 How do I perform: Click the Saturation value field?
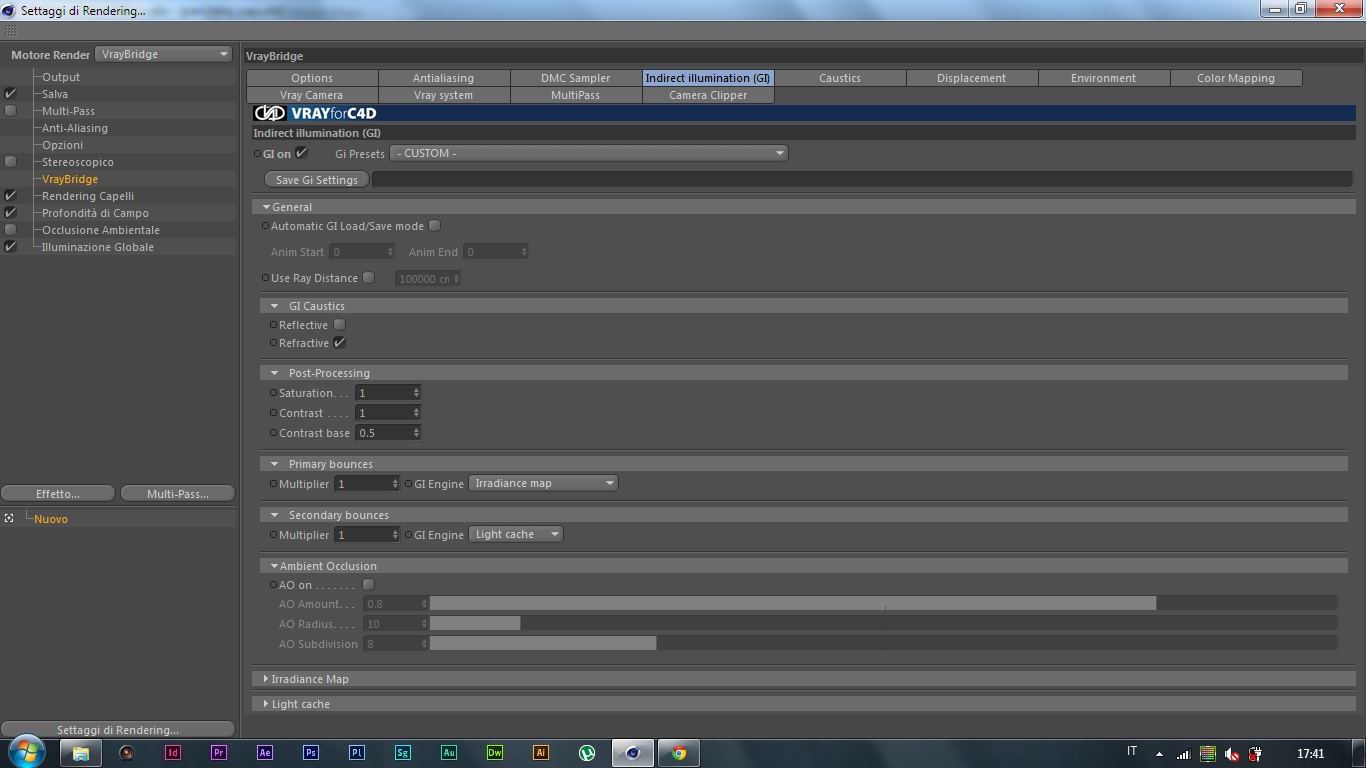point(388,393)
